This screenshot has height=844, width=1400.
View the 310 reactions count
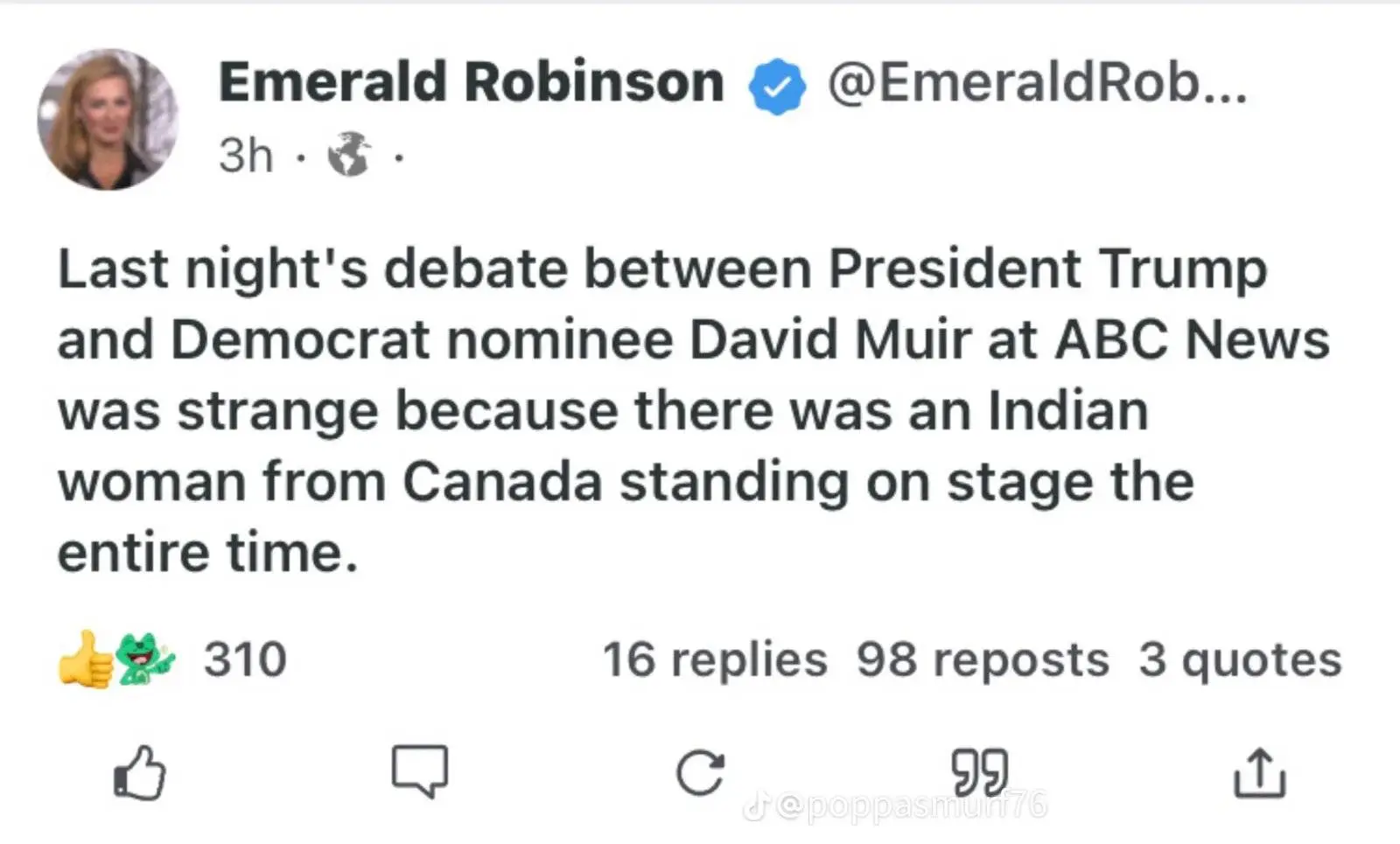click(245, 659)
